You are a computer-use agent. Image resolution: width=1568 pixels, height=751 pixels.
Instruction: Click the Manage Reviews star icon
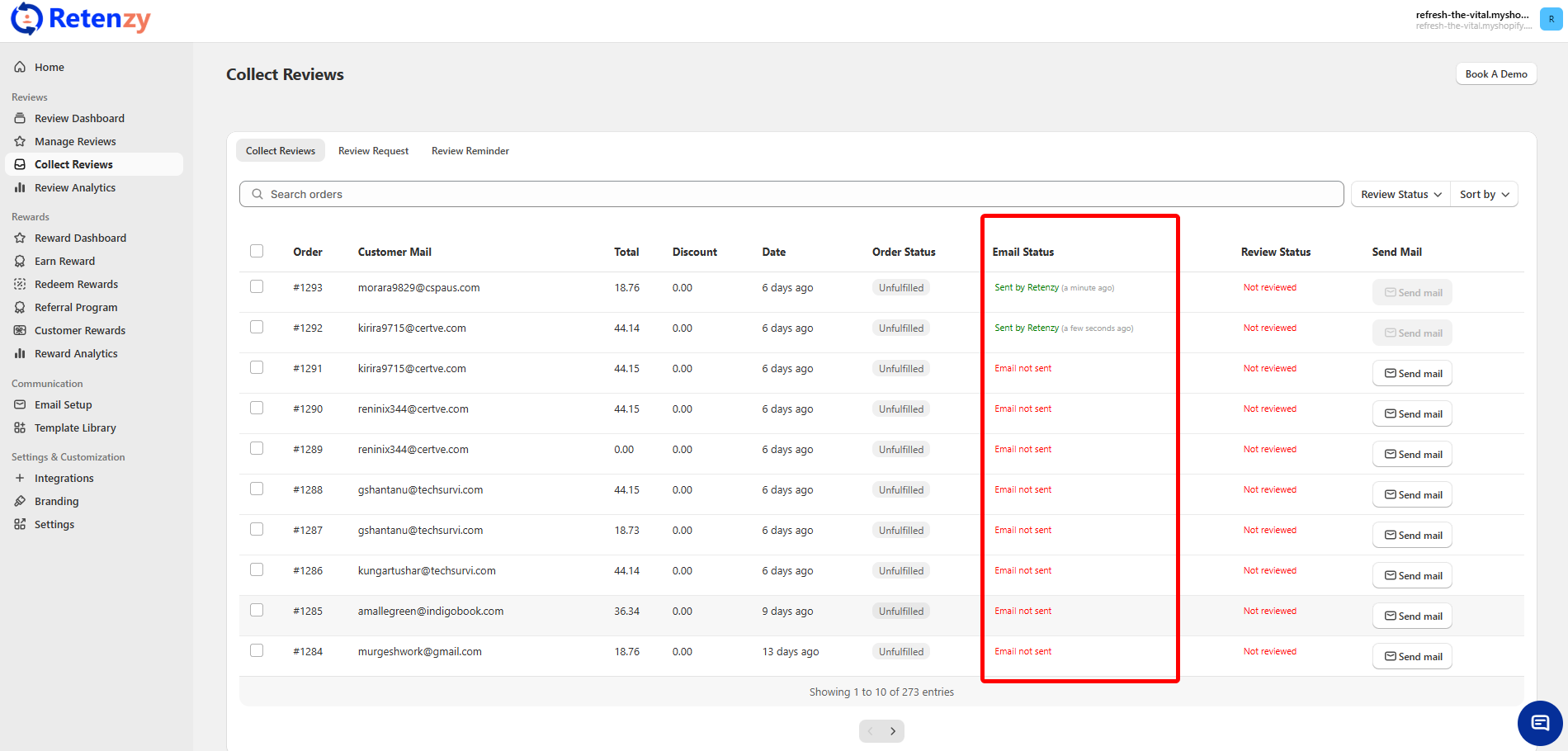click(20, 141)
